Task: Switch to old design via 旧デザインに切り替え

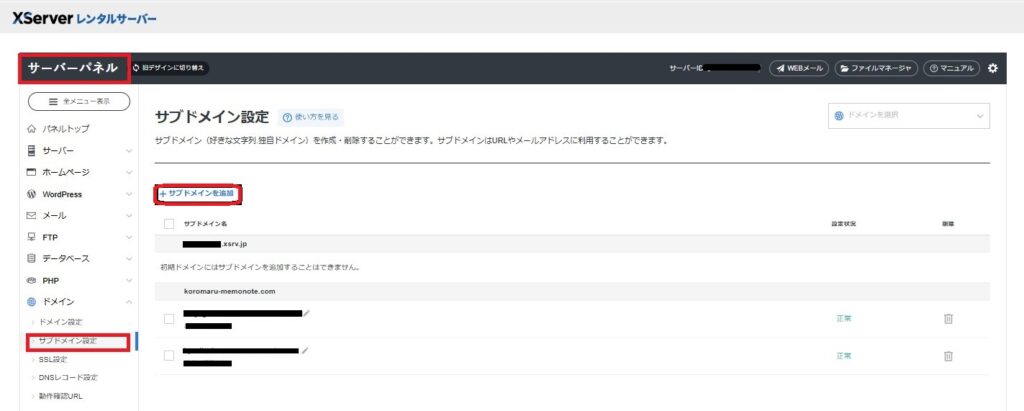Action: point(170,68)
